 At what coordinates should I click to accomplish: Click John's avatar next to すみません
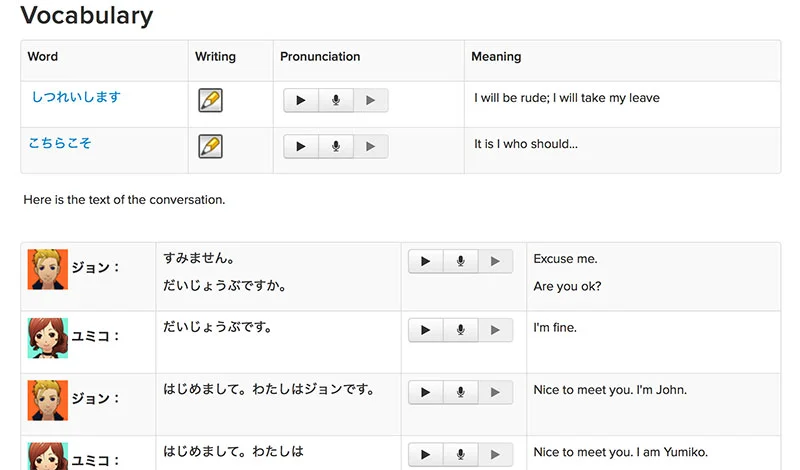click(x=47, y=269)
